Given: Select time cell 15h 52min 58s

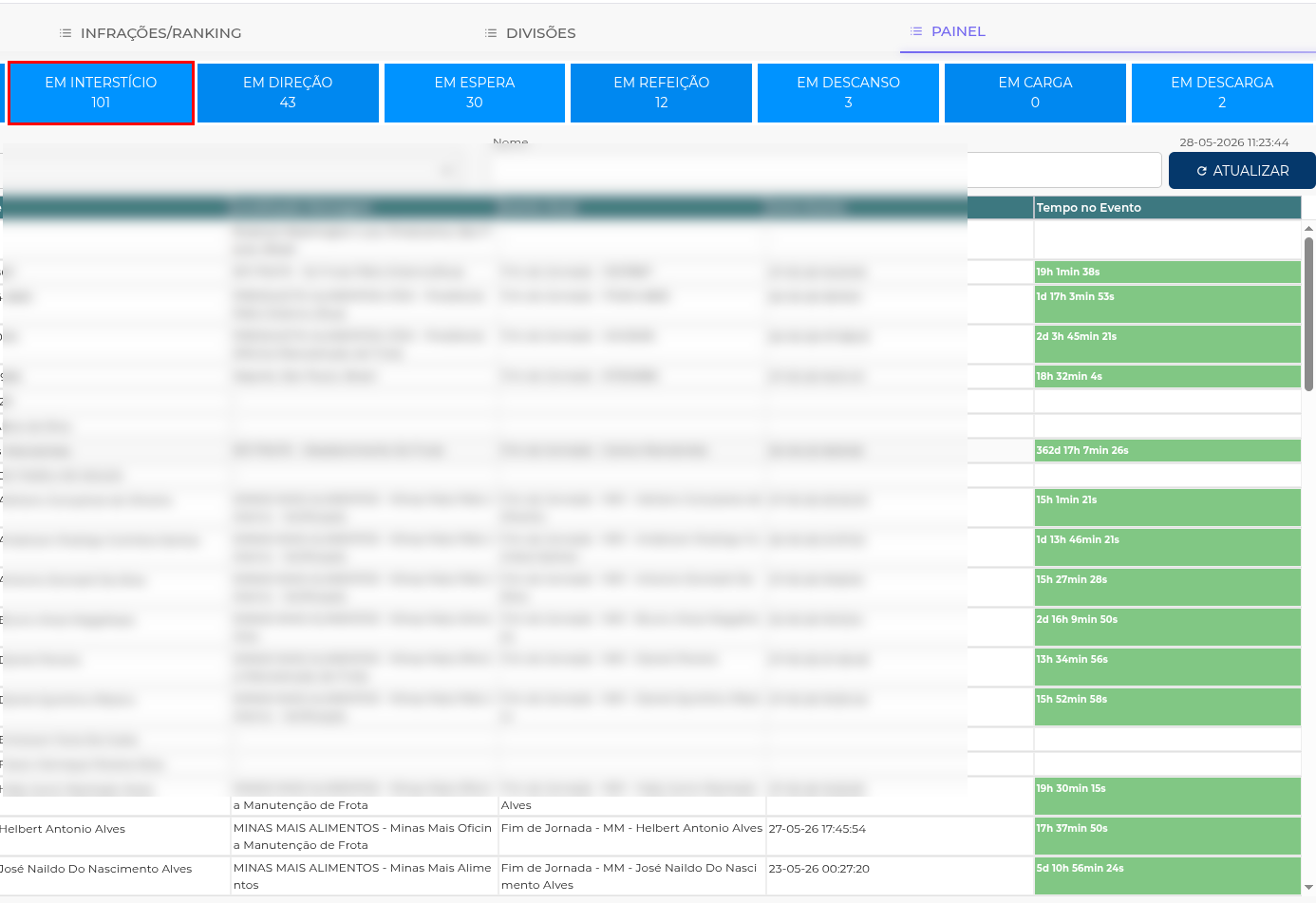Looking at the screenshot, I should point(1167,707).
